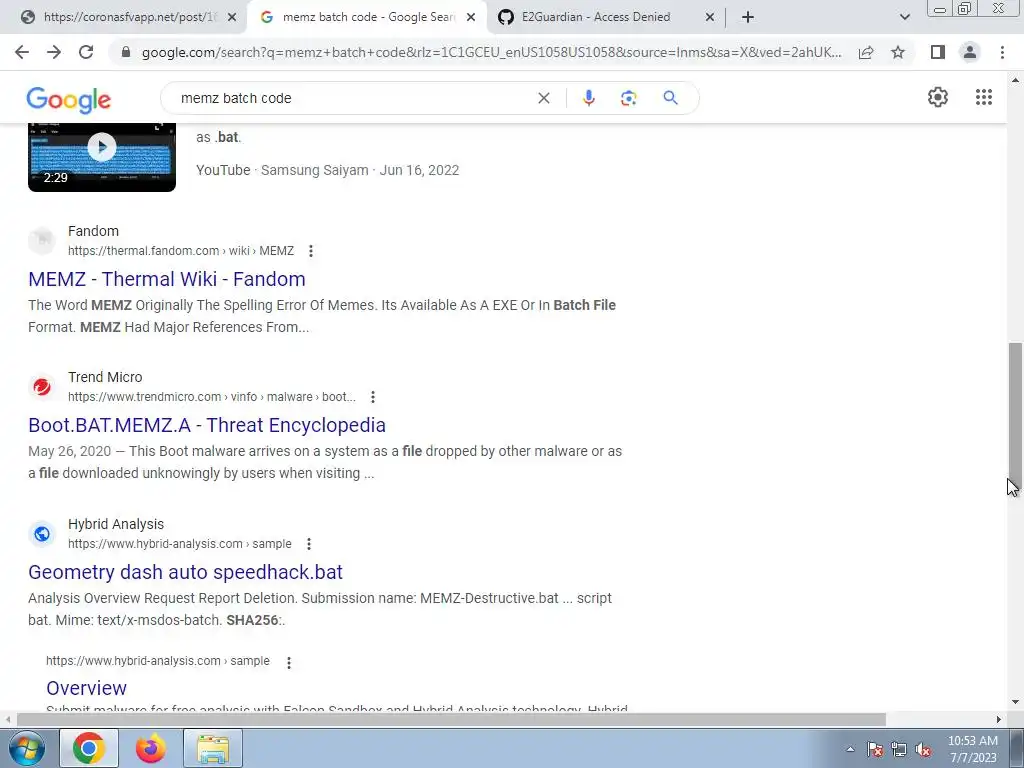Click the lock site info icon
This screenshot has height=768, width=1024.
click(126, 52)
